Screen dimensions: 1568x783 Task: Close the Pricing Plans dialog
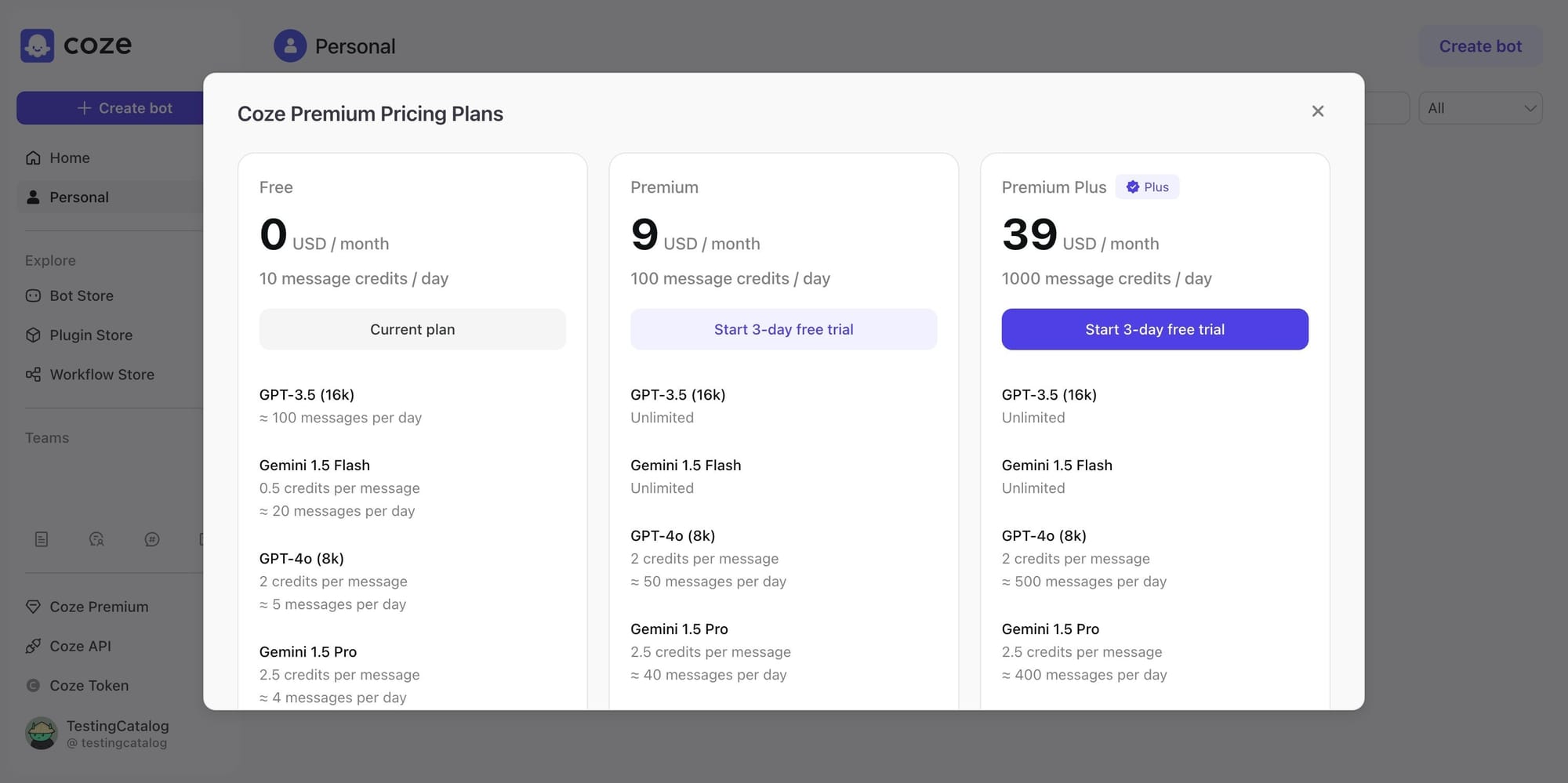click(x=1318, y=111)
